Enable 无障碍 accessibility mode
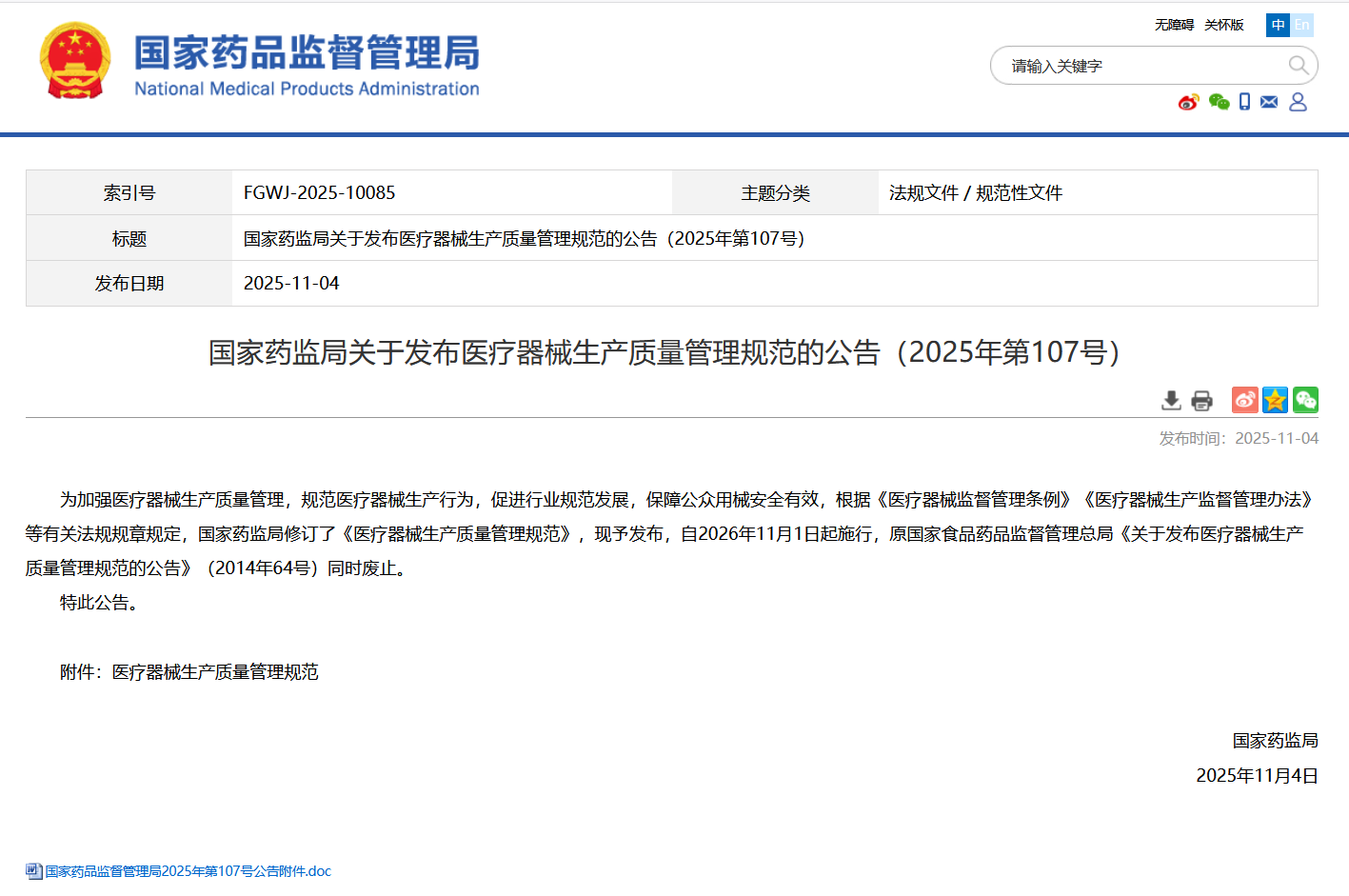This screenshot has height=896, width=1349. pos(1175,24)
